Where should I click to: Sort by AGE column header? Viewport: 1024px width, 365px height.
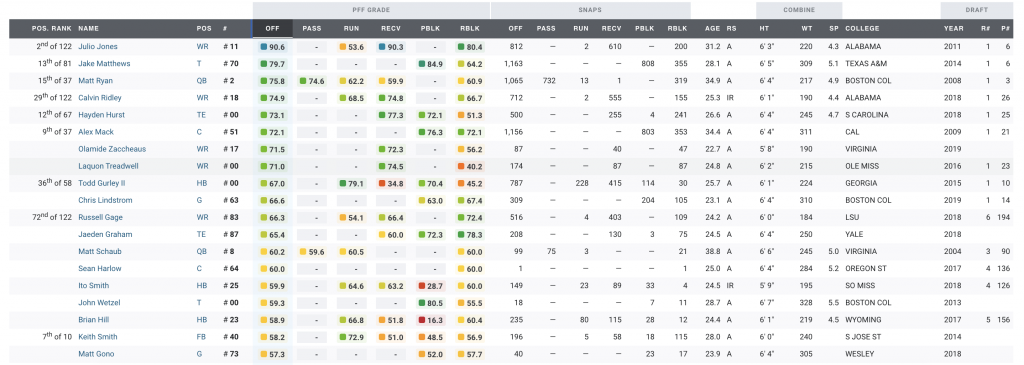pos(712,29)
